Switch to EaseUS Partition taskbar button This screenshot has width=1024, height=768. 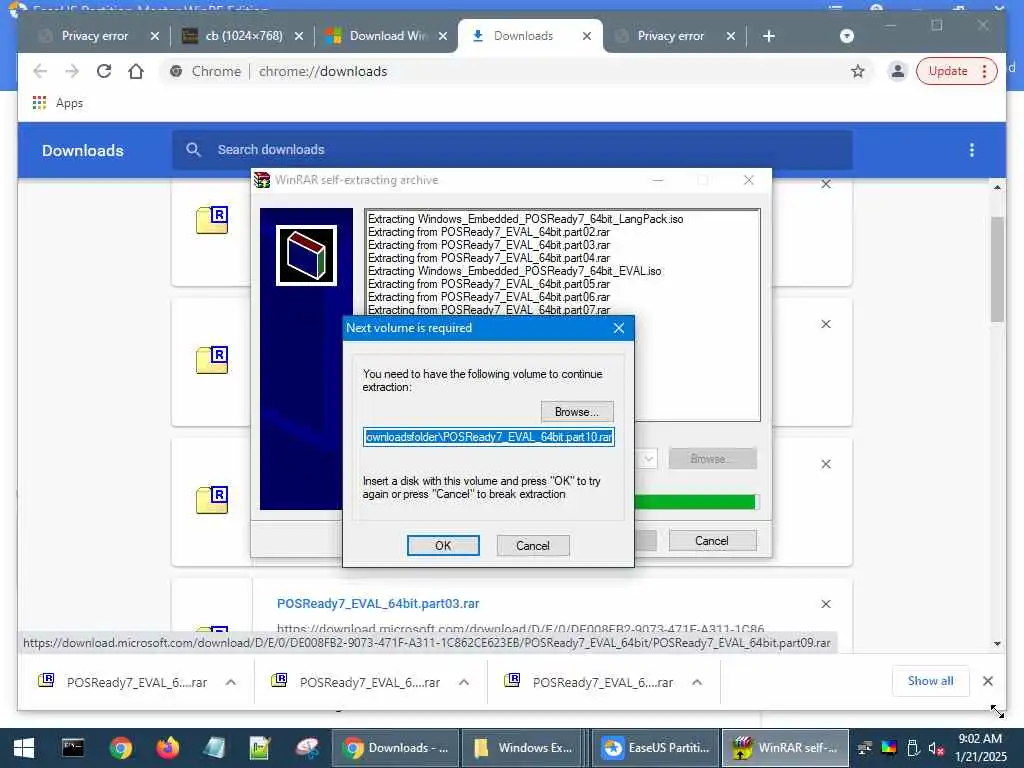pyautogui.click(x=654, y=748)
